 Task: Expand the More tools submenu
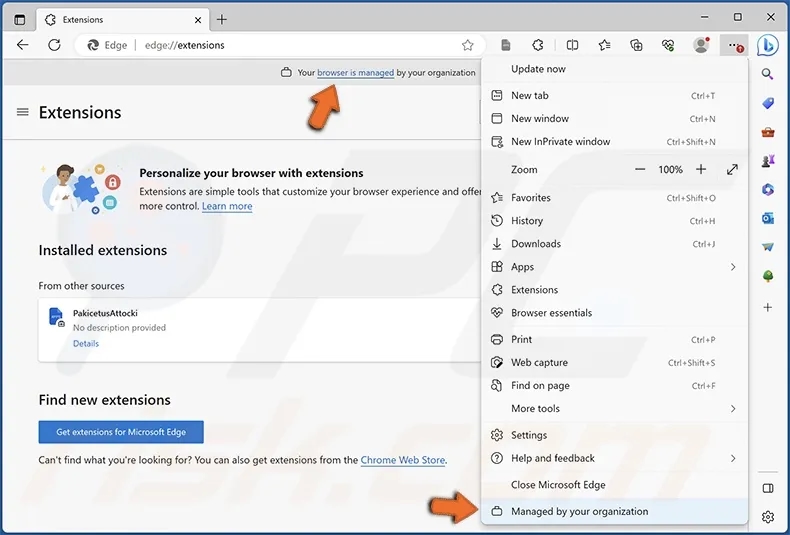[732, 409]
